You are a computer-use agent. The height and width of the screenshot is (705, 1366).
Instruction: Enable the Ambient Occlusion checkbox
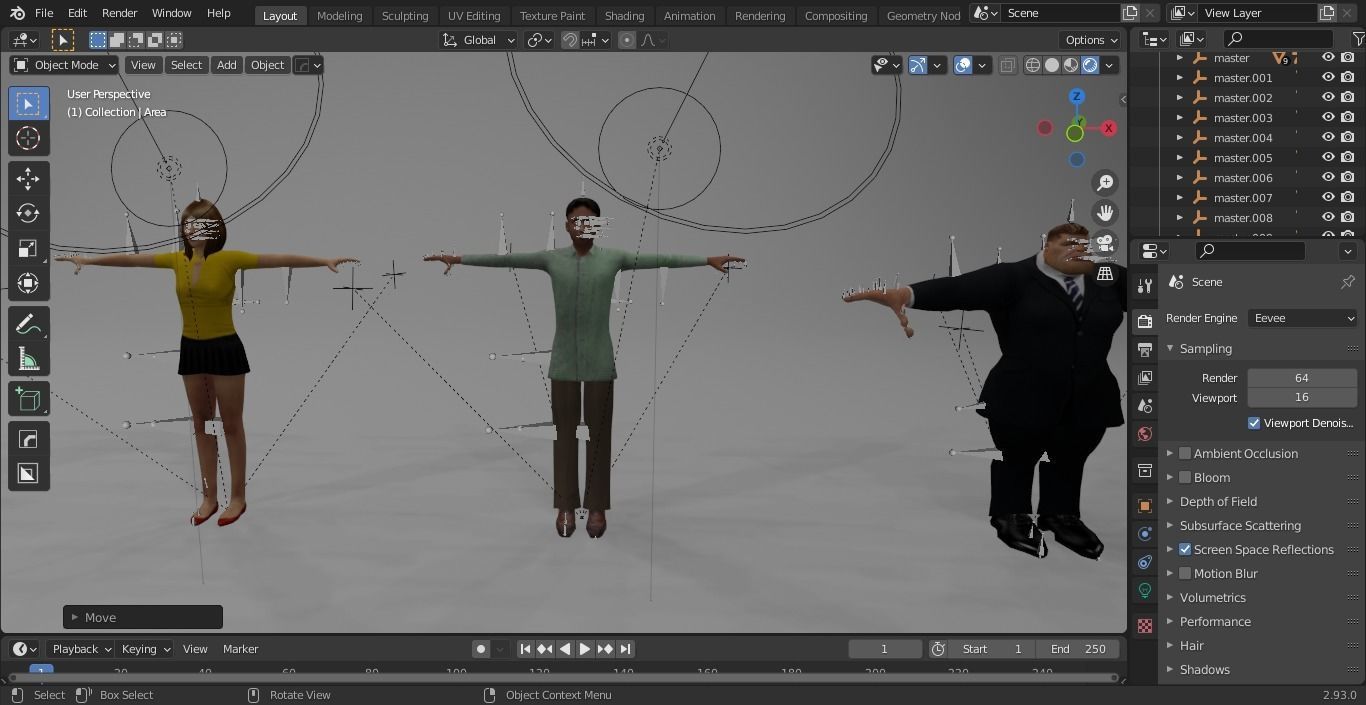pyautogui.click(x=1185, y=453)
